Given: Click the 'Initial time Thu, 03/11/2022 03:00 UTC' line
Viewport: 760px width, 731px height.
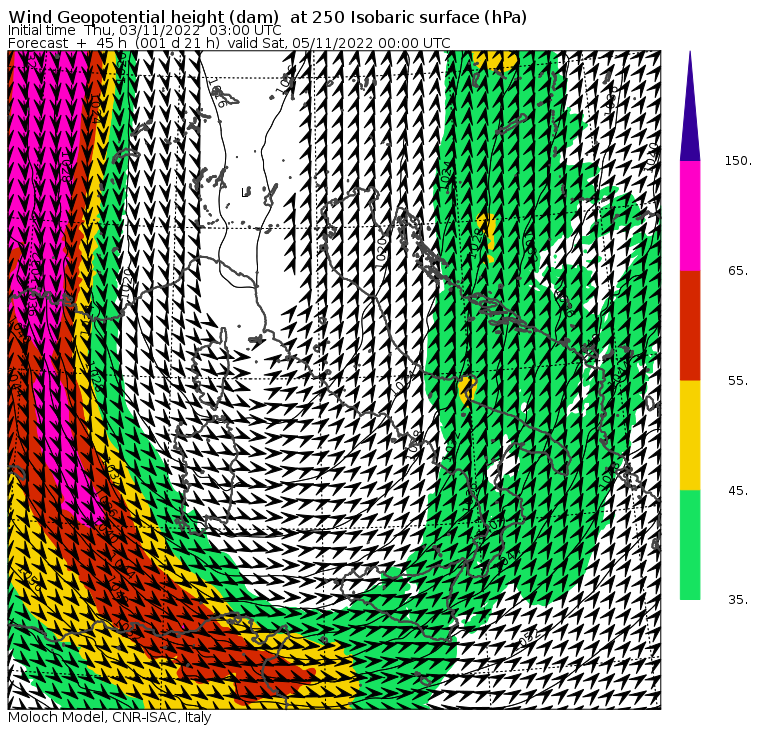Looking at the screenshot, I should click(144, 30).
